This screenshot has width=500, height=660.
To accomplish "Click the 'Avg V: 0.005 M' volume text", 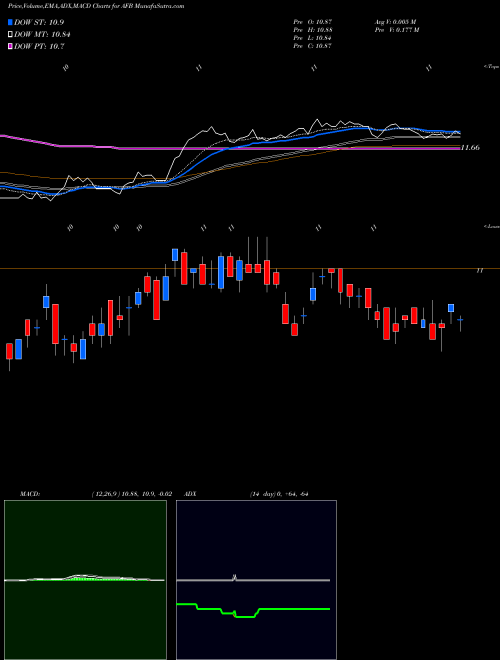I will coord(395,21).
